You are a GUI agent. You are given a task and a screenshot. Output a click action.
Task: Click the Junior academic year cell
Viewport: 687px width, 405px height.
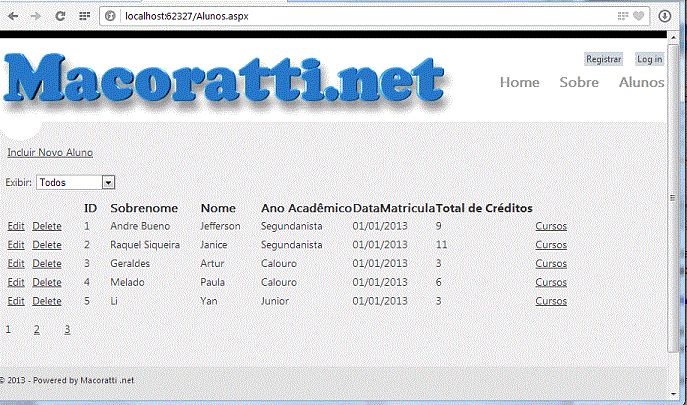275,301
